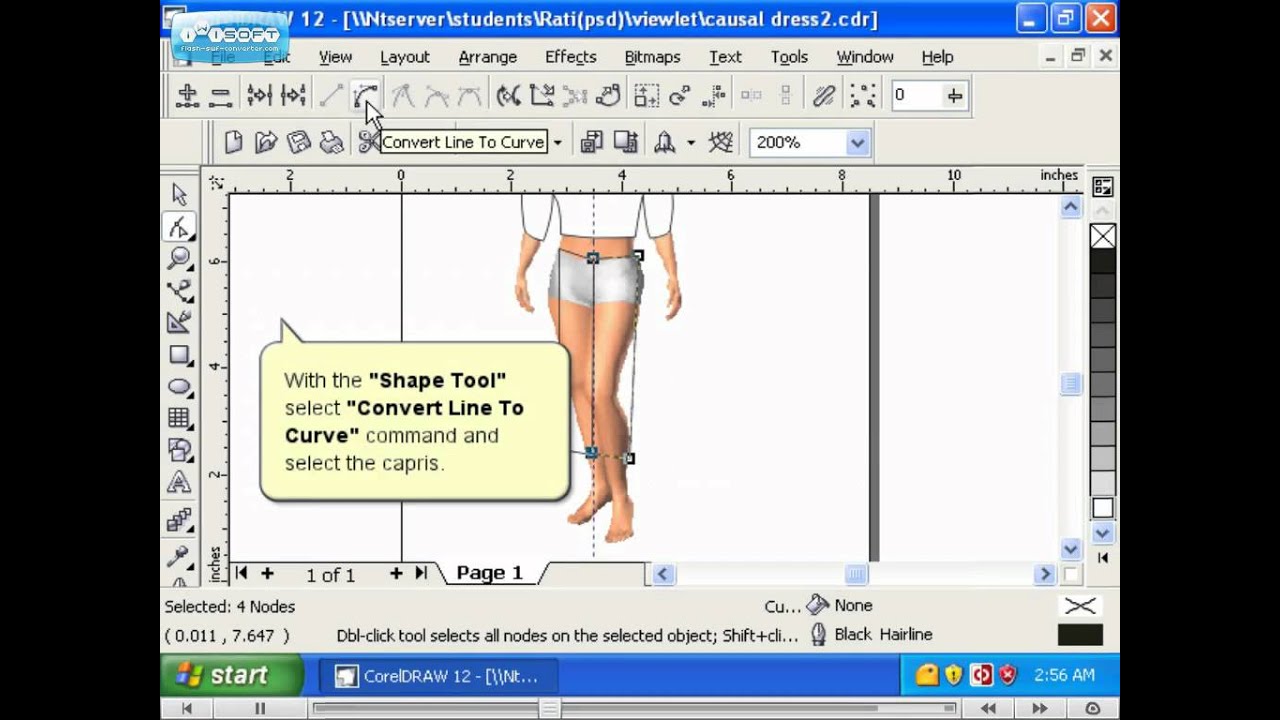Click the Convert Curve To Line icon
Image resolution: width=1280 pixels, height=720 pixels.
[x=331, y=95]
